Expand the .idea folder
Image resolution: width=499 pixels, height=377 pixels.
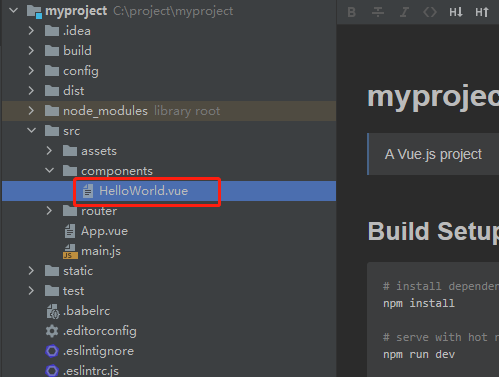[31, 31]
